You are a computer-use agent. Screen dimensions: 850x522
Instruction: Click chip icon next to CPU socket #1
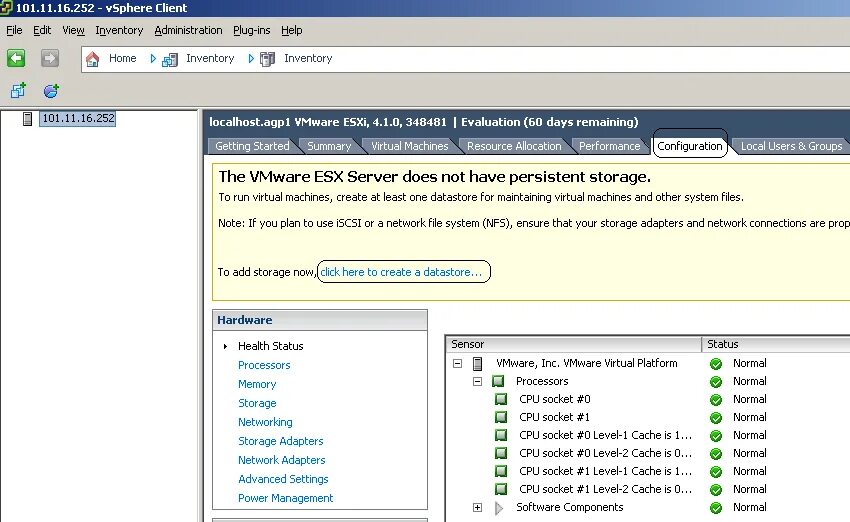501,417
